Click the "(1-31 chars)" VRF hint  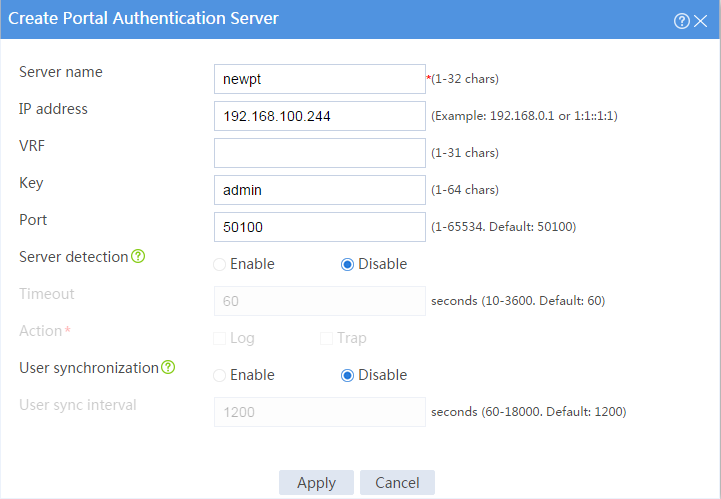(465, 152)
